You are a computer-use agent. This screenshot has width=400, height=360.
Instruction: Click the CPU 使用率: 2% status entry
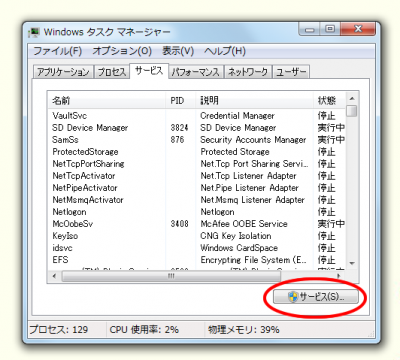[144, 330]
